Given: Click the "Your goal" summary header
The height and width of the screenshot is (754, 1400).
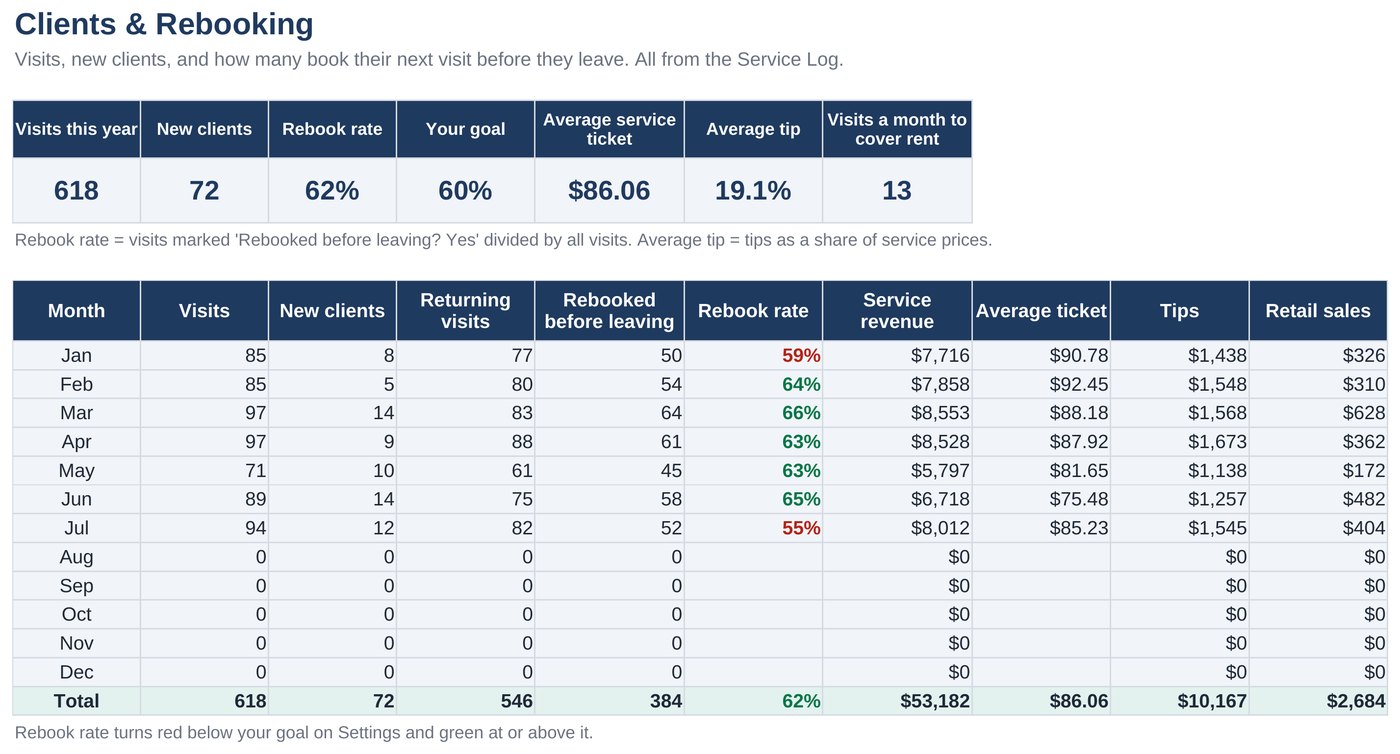Looking at the screenshot, I should pos(465,129).
